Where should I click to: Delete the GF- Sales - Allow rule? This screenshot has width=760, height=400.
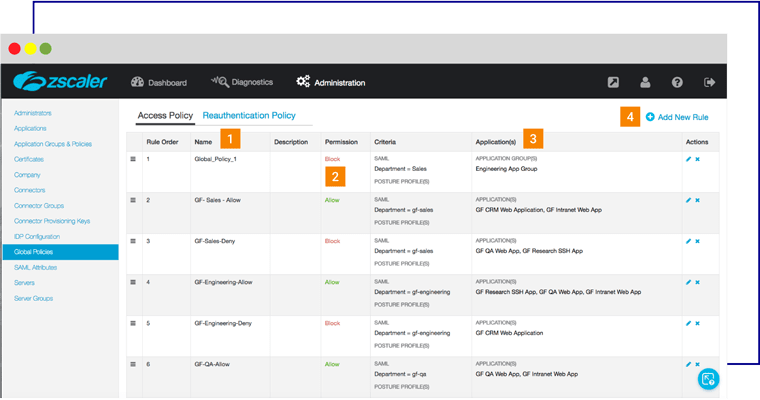[697, 200]
